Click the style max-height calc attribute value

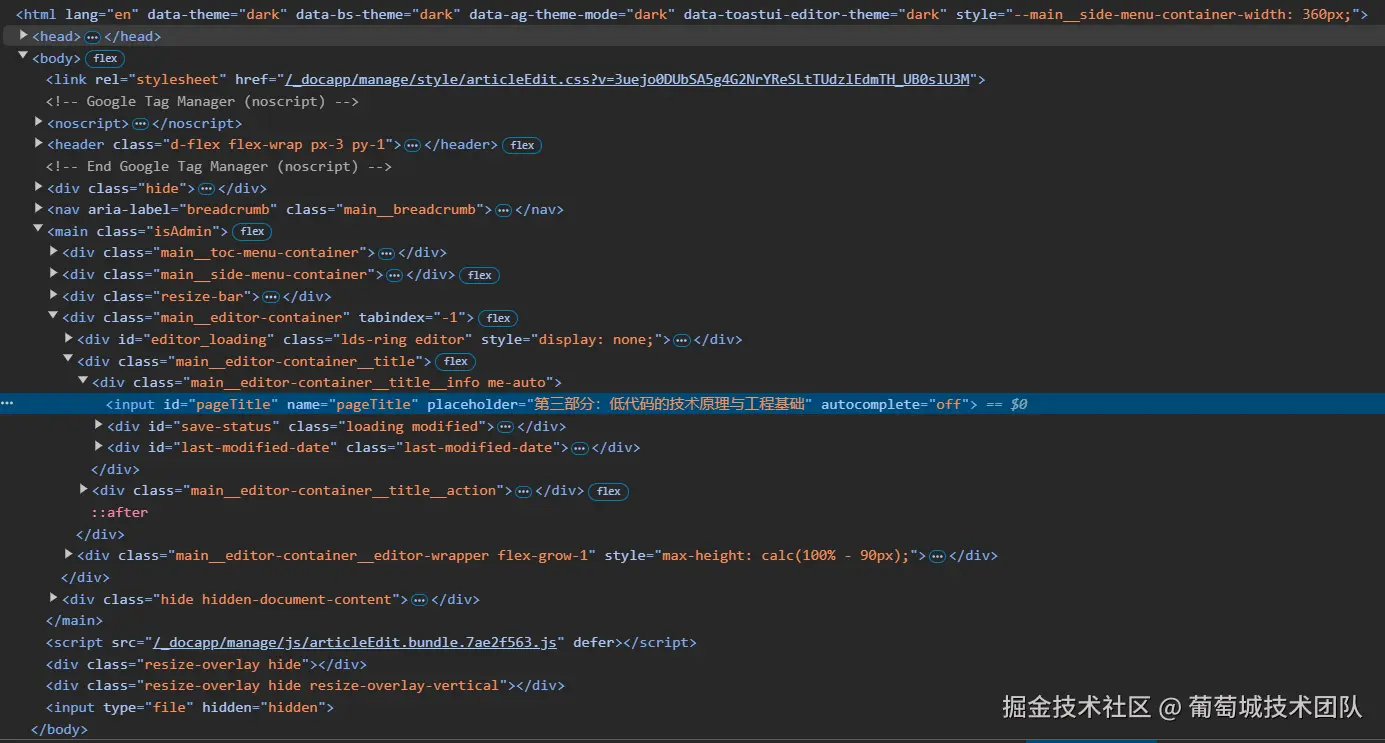pos(787,555)
